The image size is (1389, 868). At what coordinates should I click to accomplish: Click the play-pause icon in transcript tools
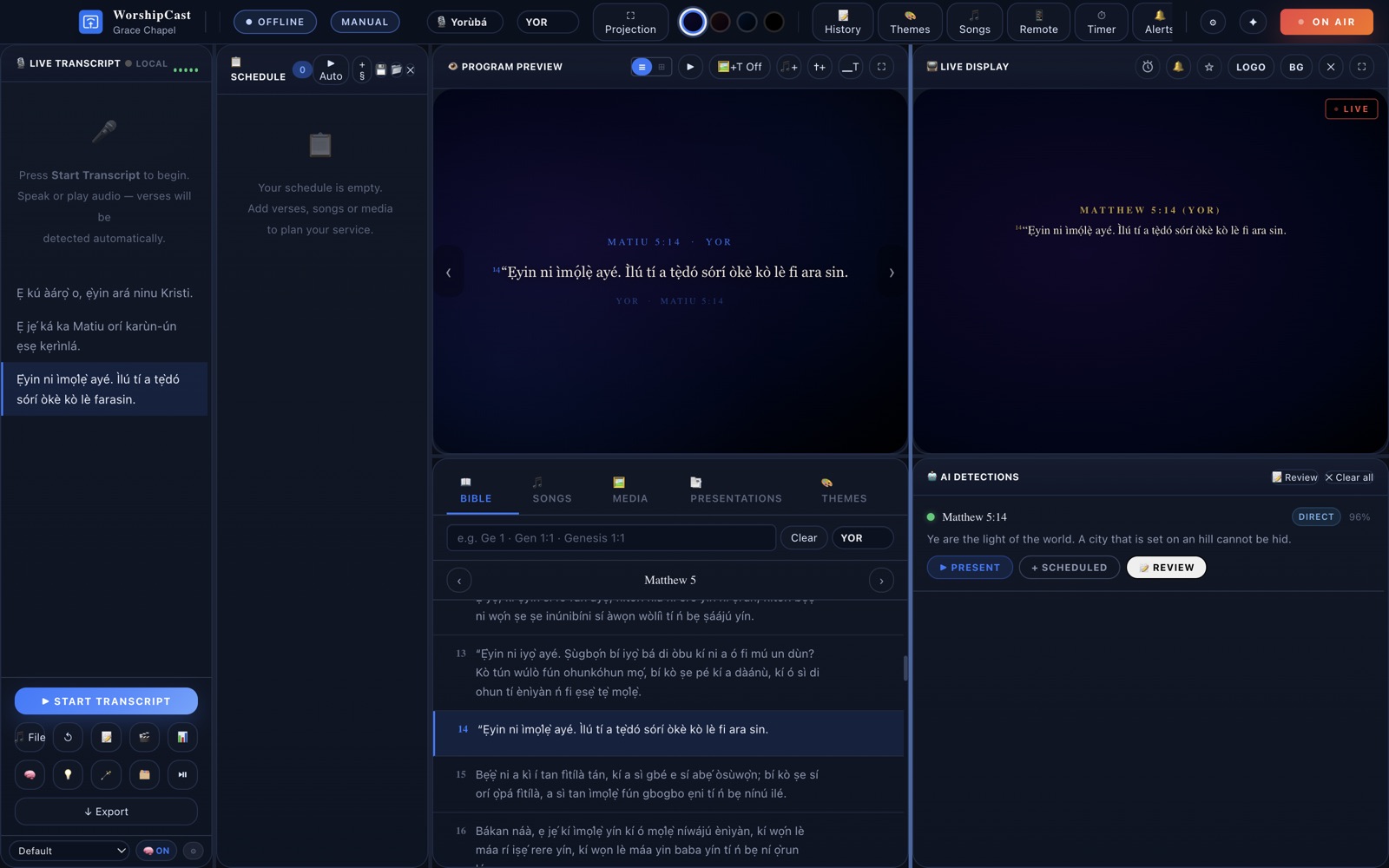click(182, 774)
